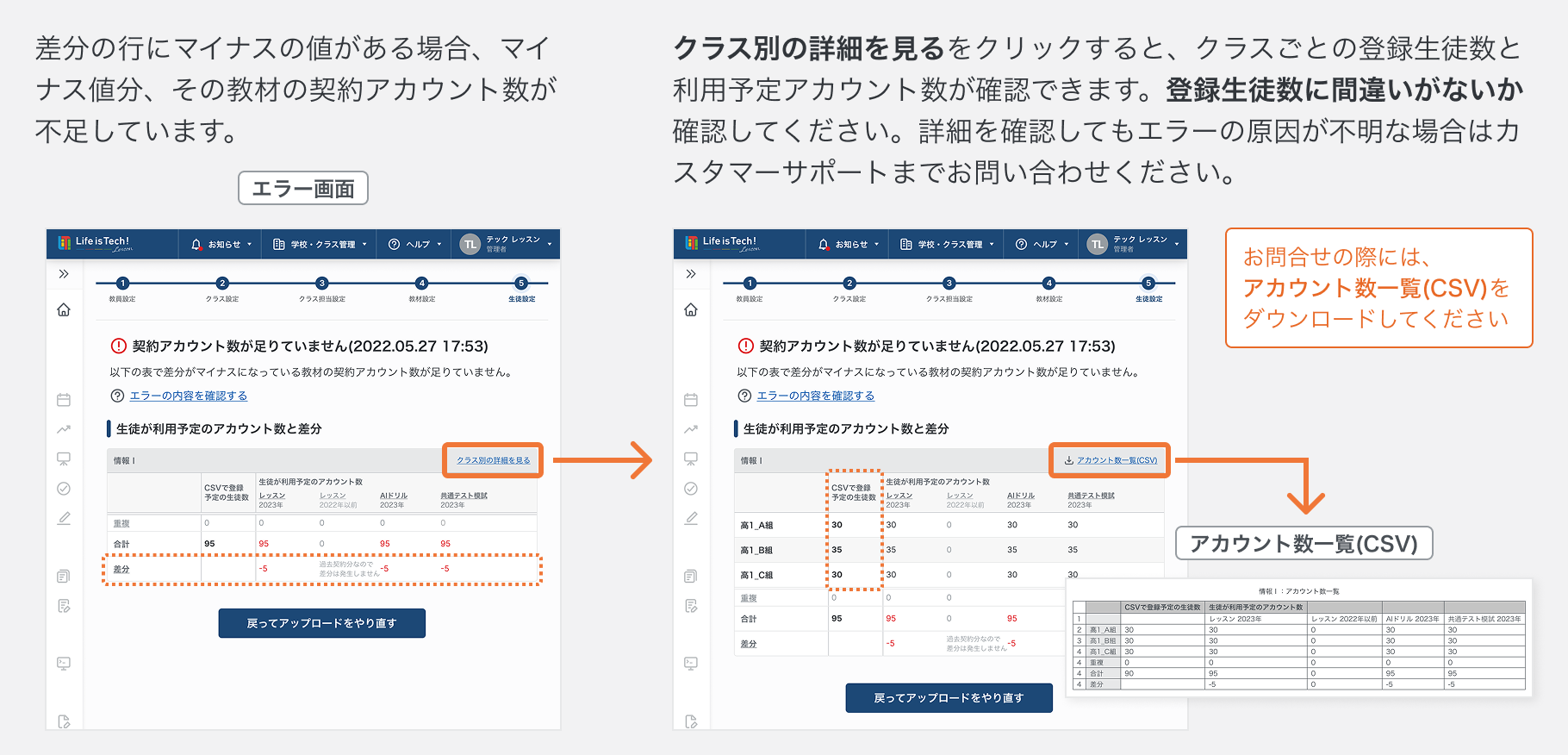Open the pencil icon in right screenshot sidebar

coord(691,518)
